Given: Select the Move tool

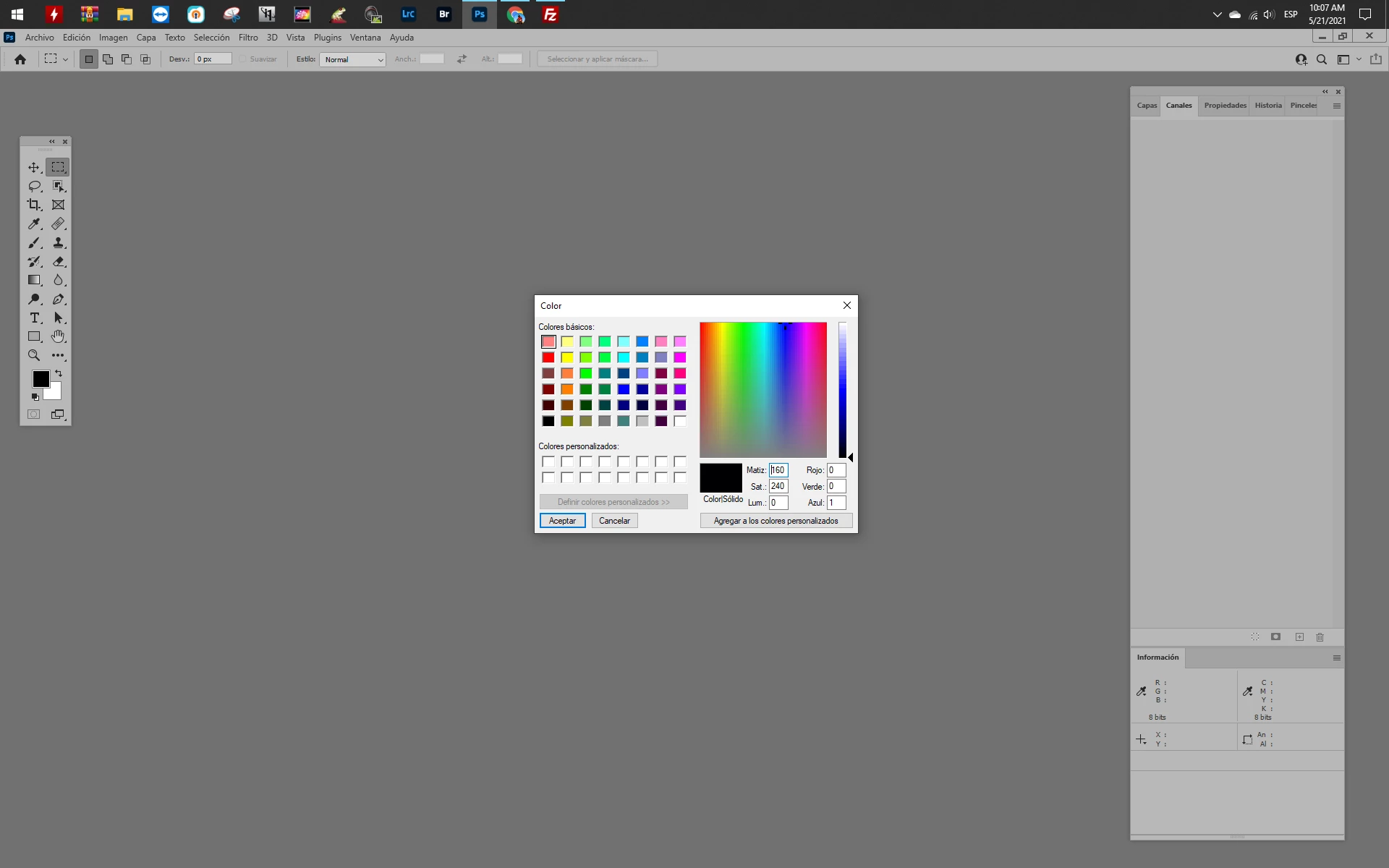Looking at the screenshot, I should click(x=34, y=167).
